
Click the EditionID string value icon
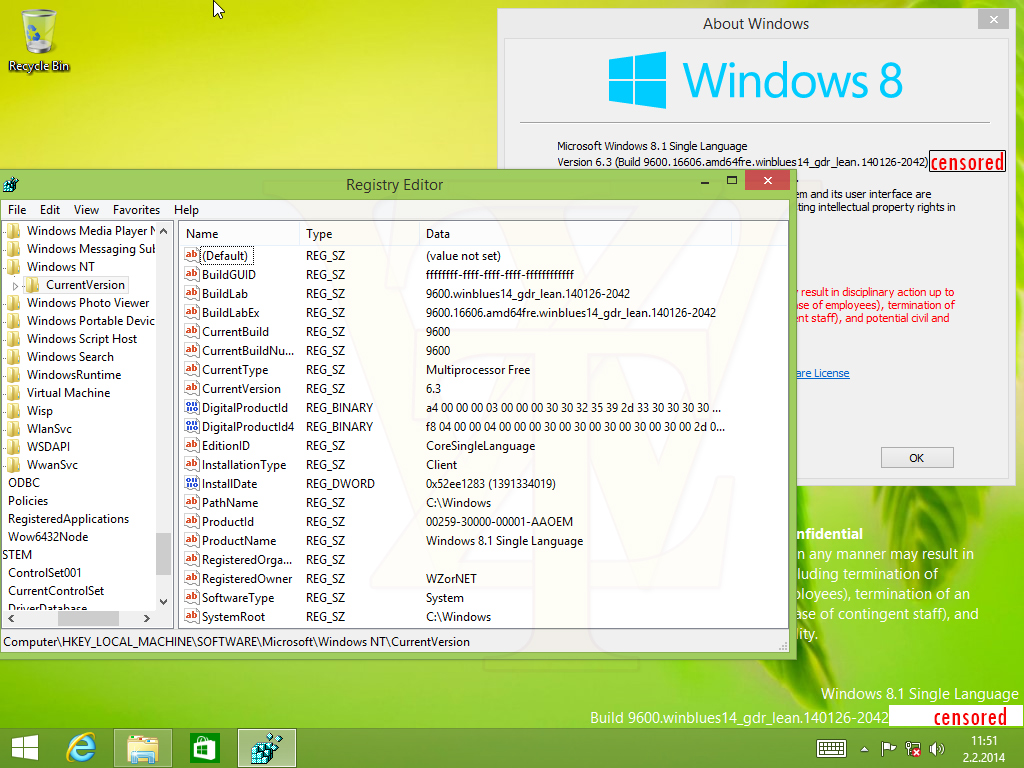[191, 445]
